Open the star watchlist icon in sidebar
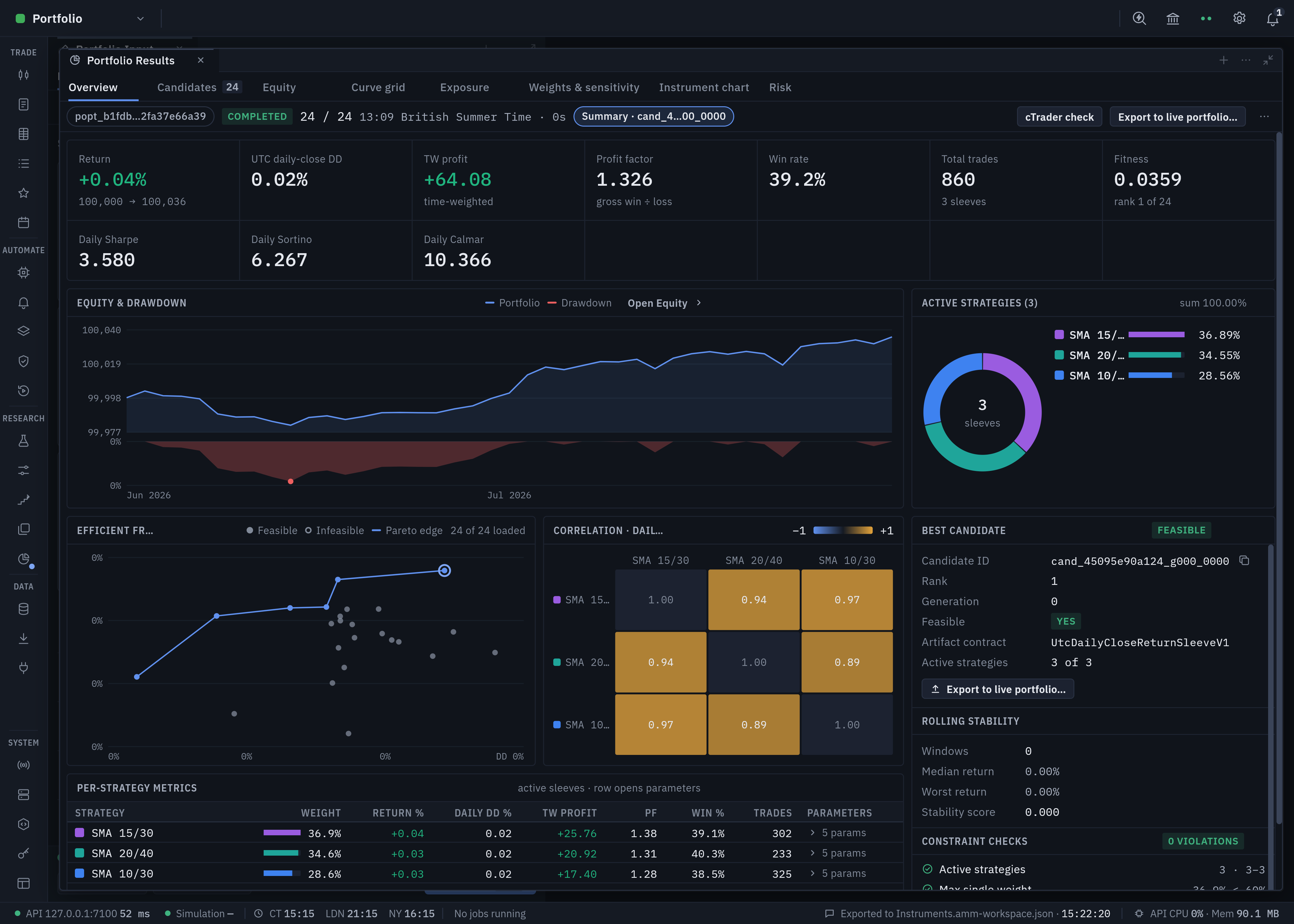Viewport: 1294px width, 924px height. 23,193
